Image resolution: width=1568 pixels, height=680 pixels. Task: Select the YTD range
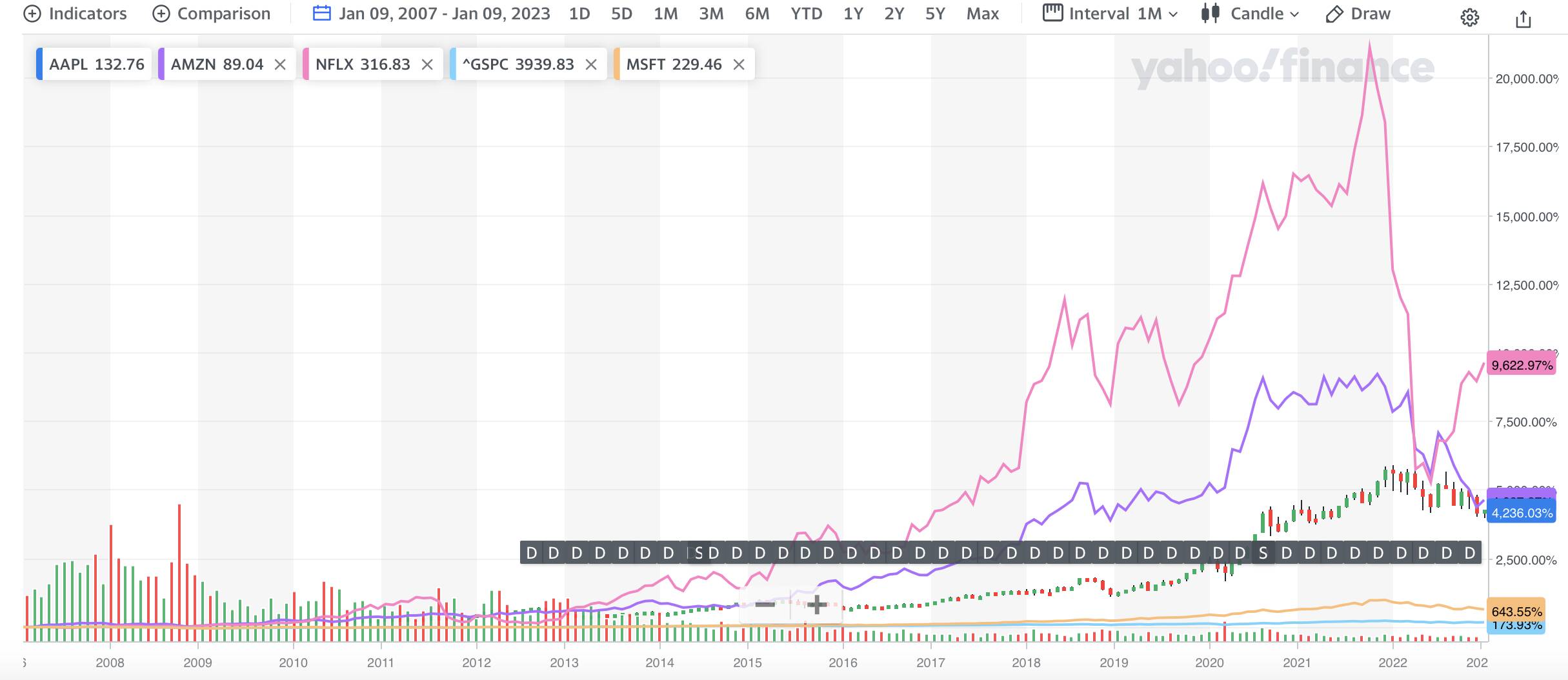coord(807,14)
